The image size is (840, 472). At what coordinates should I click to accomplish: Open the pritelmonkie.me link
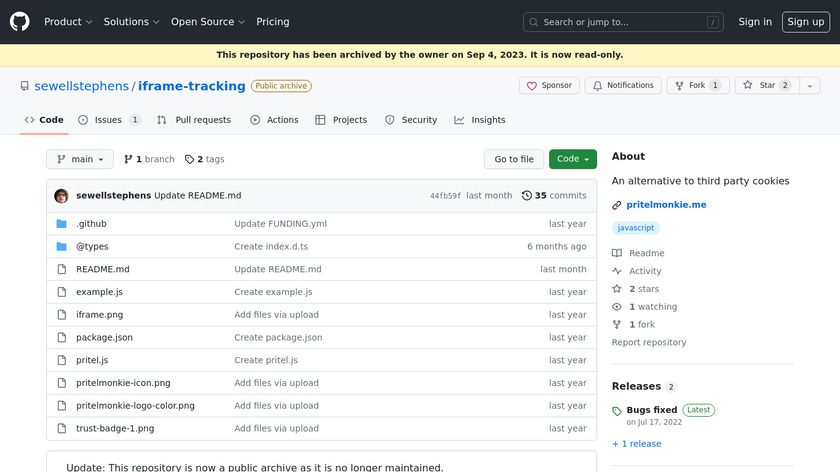(x=664, y=205)
